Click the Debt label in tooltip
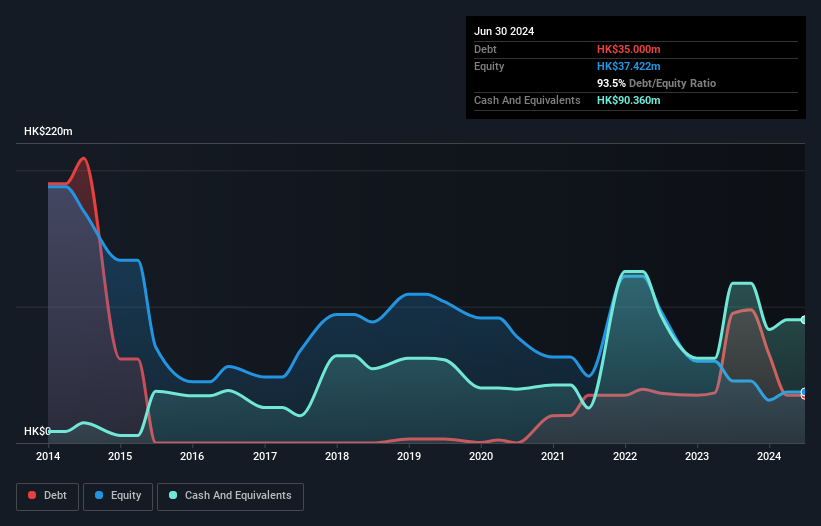The image size is (821, 526). tap(485, 49)
